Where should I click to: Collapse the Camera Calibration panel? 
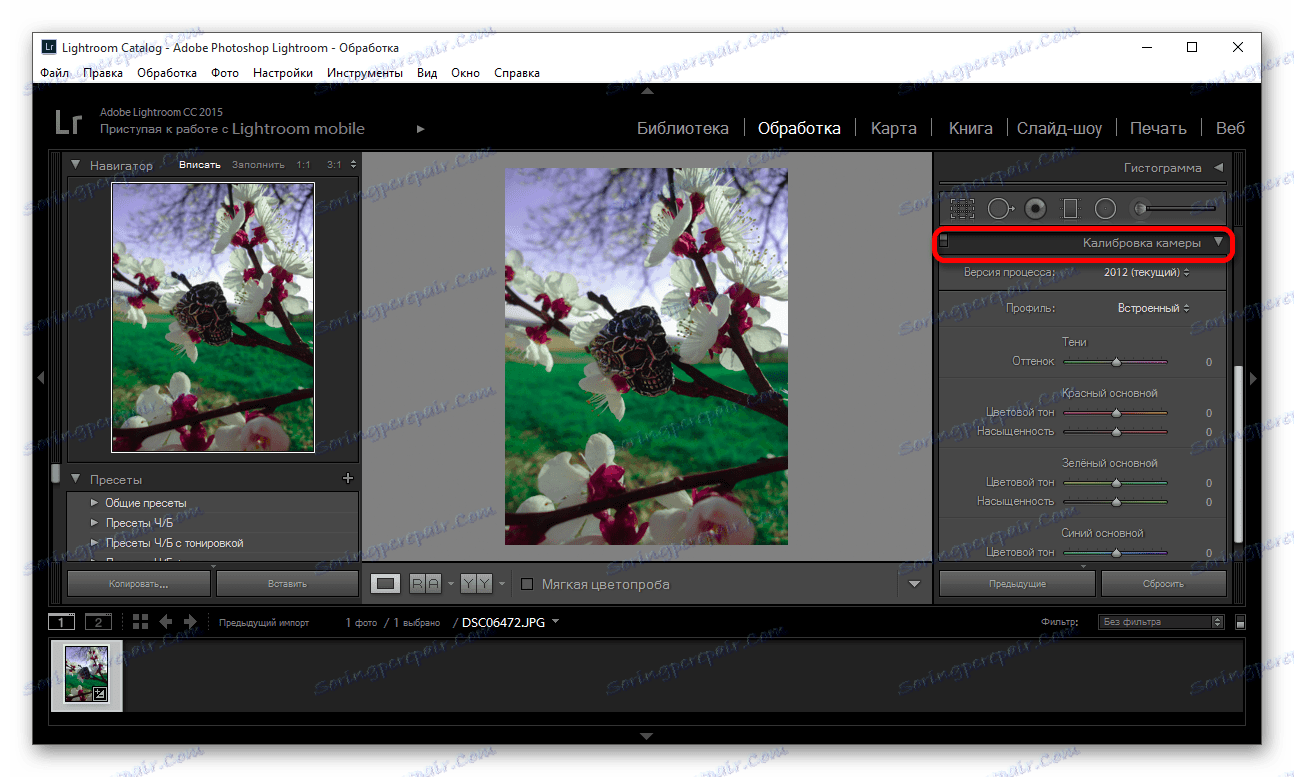click(1218, 242)
